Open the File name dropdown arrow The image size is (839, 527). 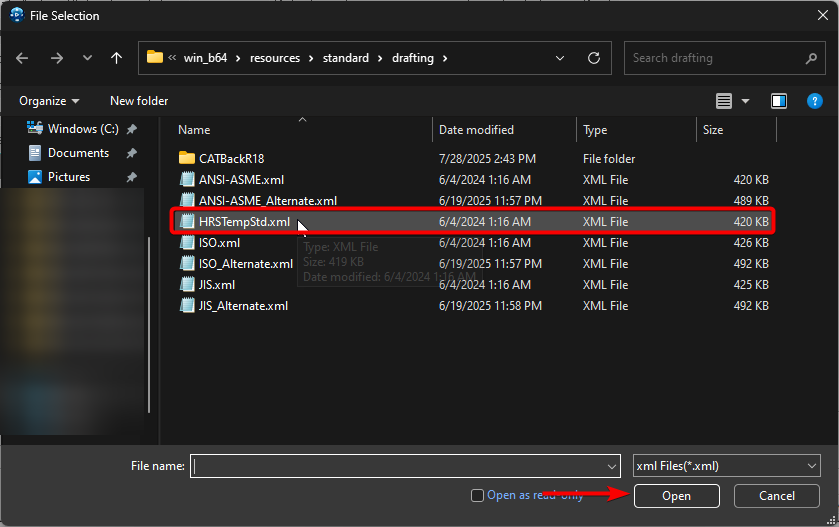[x=612, y=467]
